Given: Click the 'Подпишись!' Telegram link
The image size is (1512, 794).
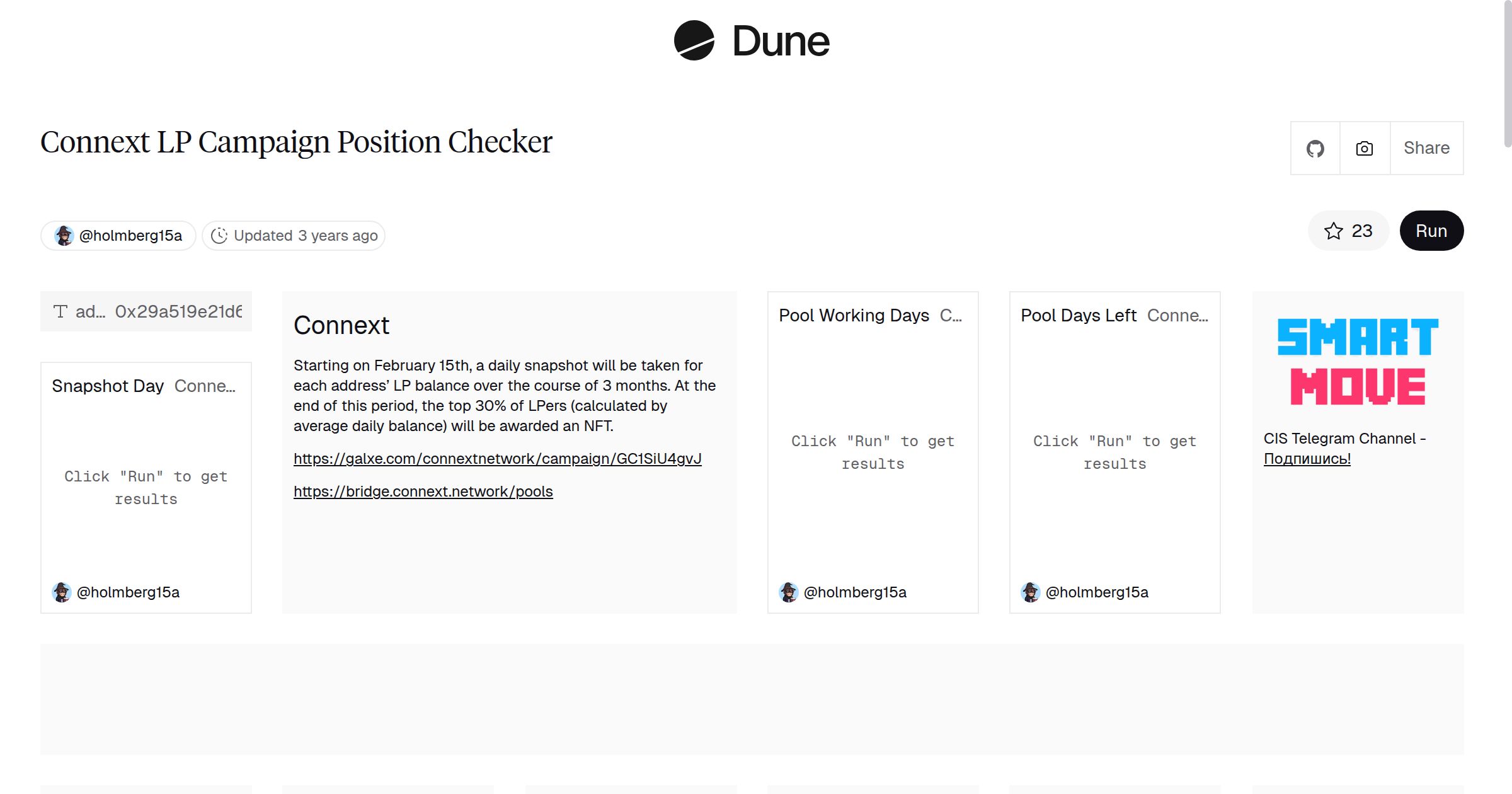Looking at the screenshot, I should (x=1307, y=459).
